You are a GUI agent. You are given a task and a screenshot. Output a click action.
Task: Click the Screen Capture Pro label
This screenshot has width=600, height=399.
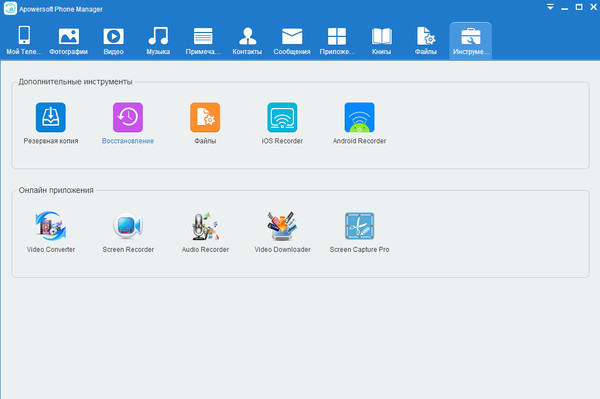[x=359, y=249]
